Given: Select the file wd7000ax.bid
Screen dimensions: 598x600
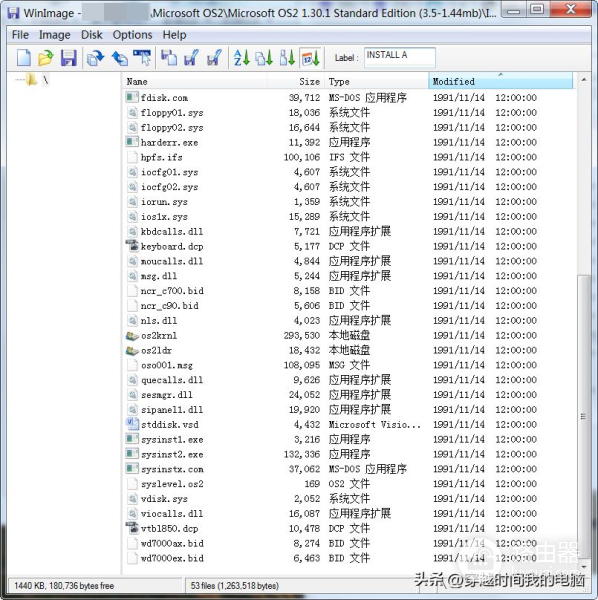Looking at the screenshot, I should click(172, 543).
